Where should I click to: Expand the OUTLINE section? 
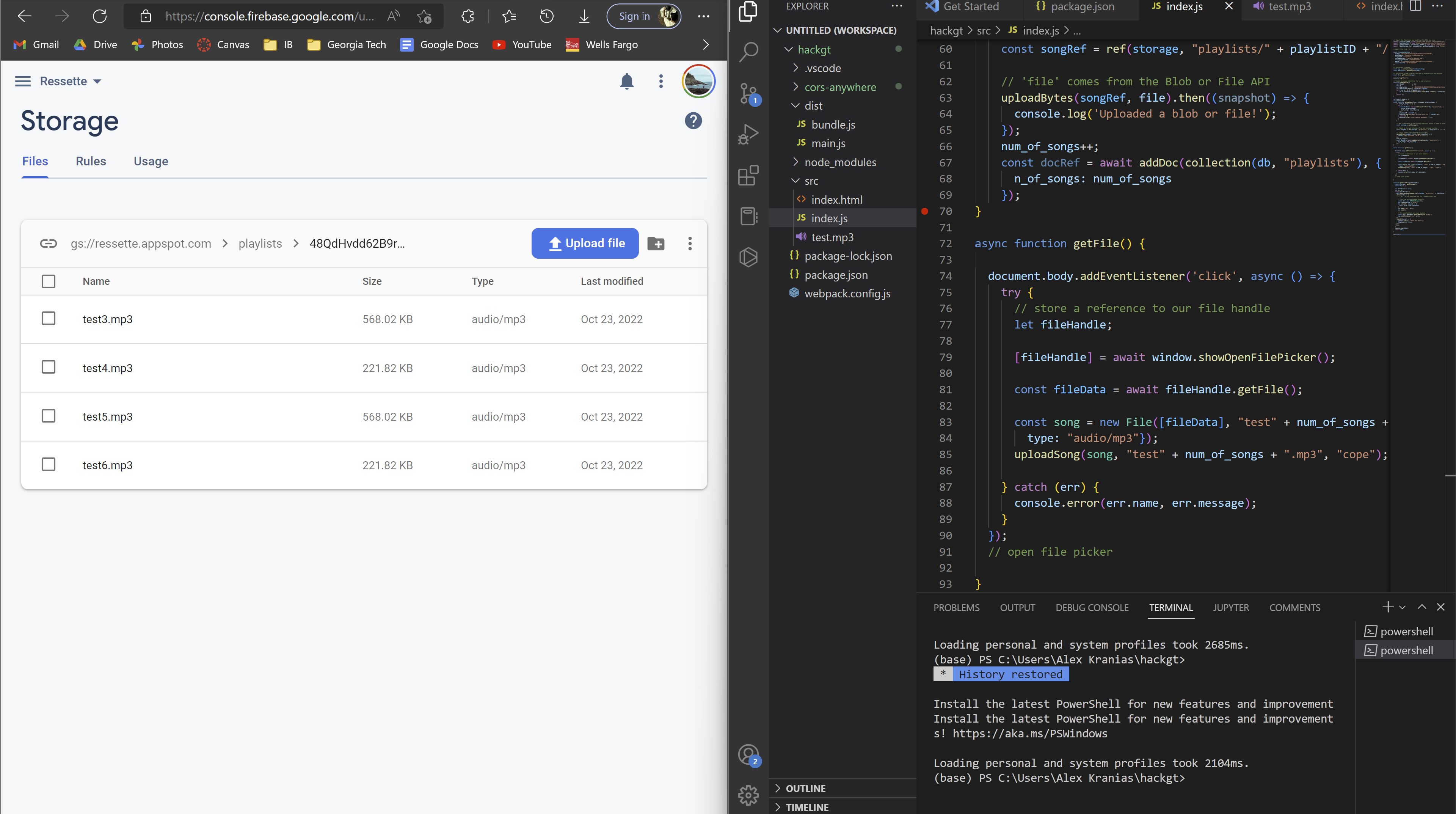pos(805,788)
